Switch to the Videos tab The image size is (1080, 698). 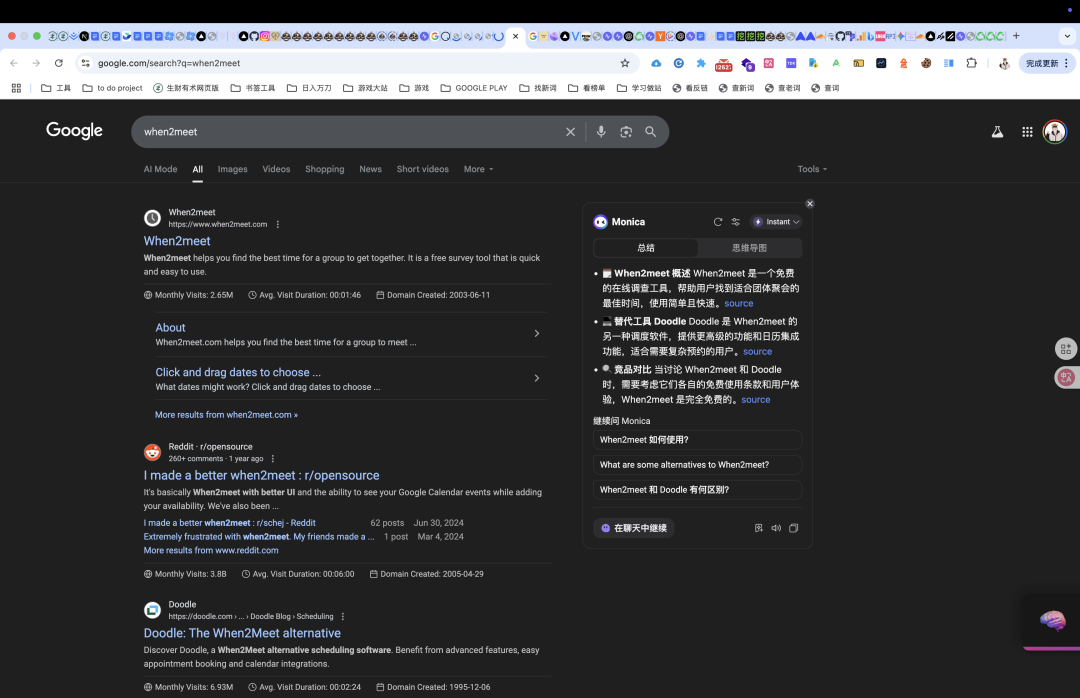pyautogui.click(x=276, y=169)
